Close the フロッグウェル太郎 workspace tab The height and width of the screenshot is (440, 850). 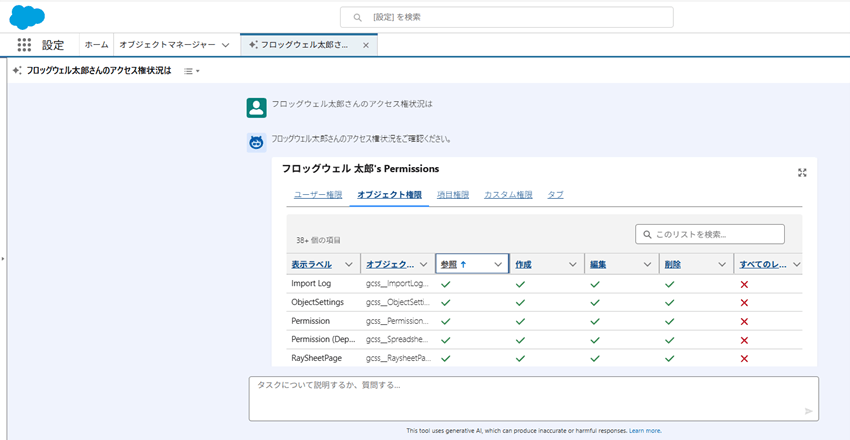pos(366,45)
